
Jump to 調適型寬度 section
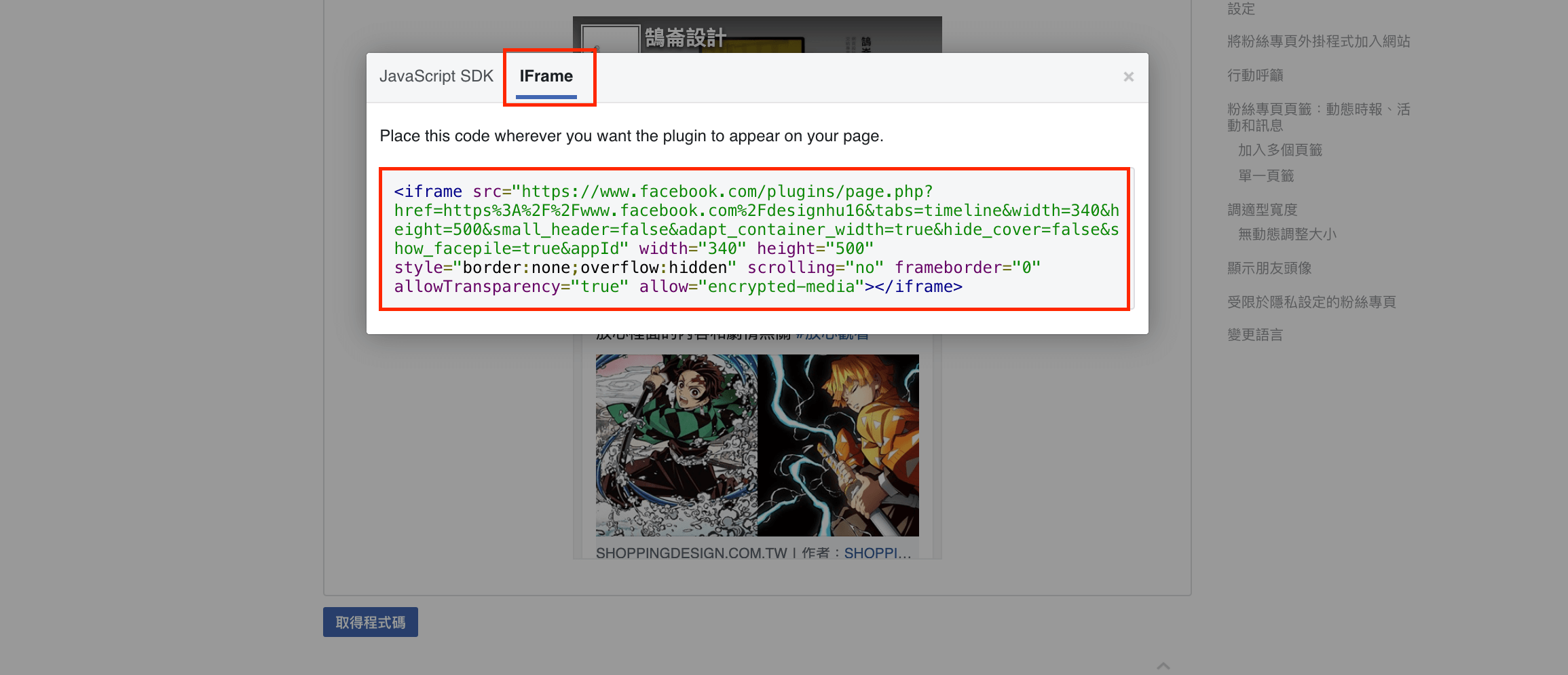tap(1263, 210)
